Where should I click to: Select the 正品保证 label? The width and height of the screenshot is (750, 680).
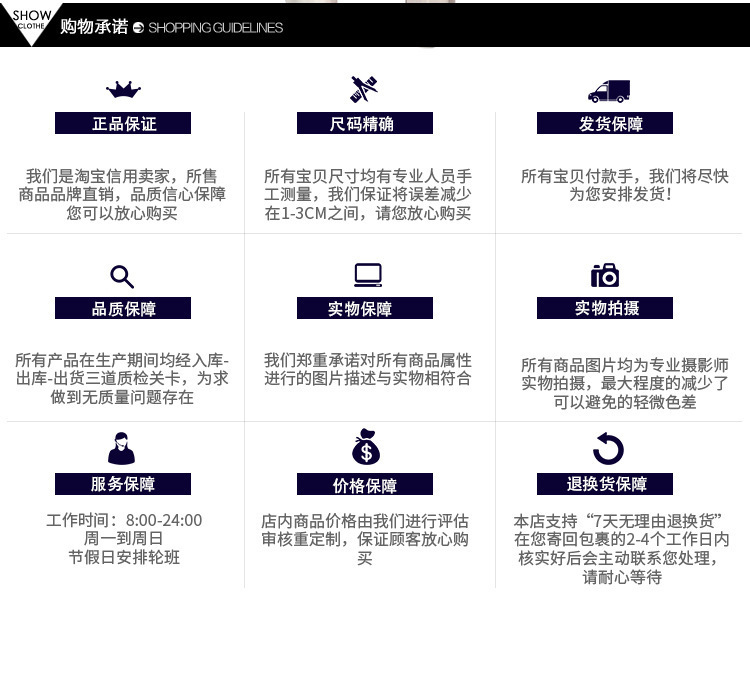point(123,123)
